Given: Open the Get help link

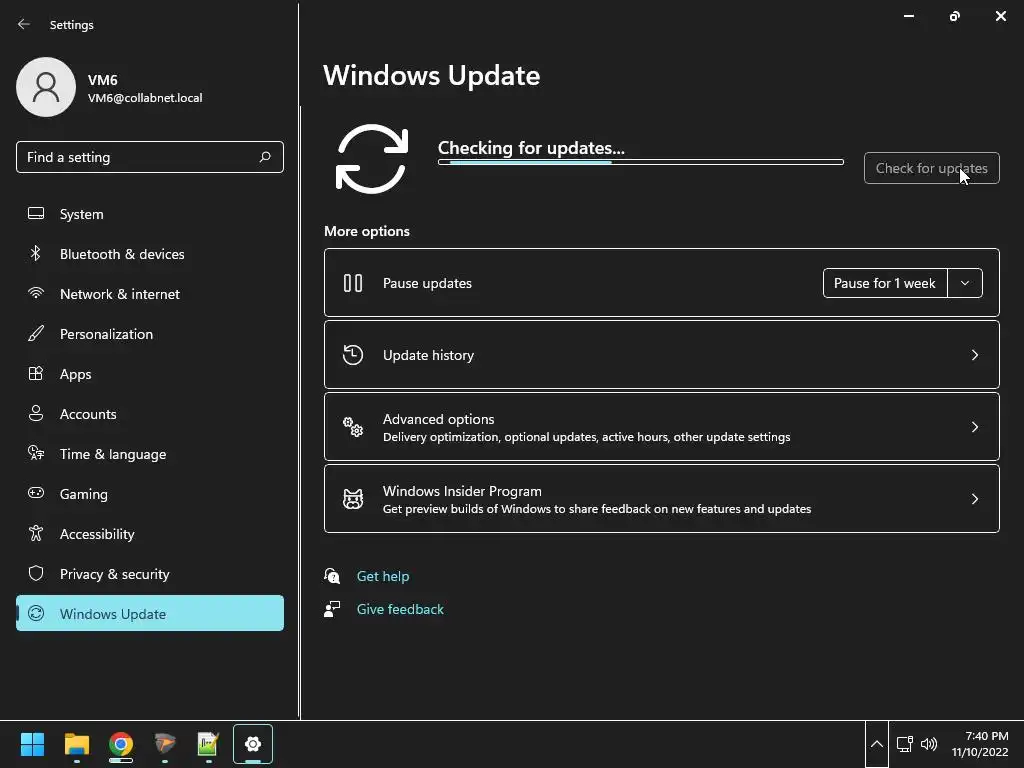Looking at the screenshot, I should coord(383,576).
